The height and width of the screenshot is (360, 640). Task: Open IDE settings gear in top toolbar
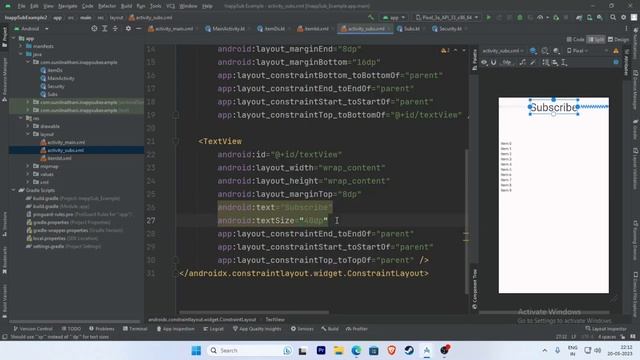click(623, 18)
